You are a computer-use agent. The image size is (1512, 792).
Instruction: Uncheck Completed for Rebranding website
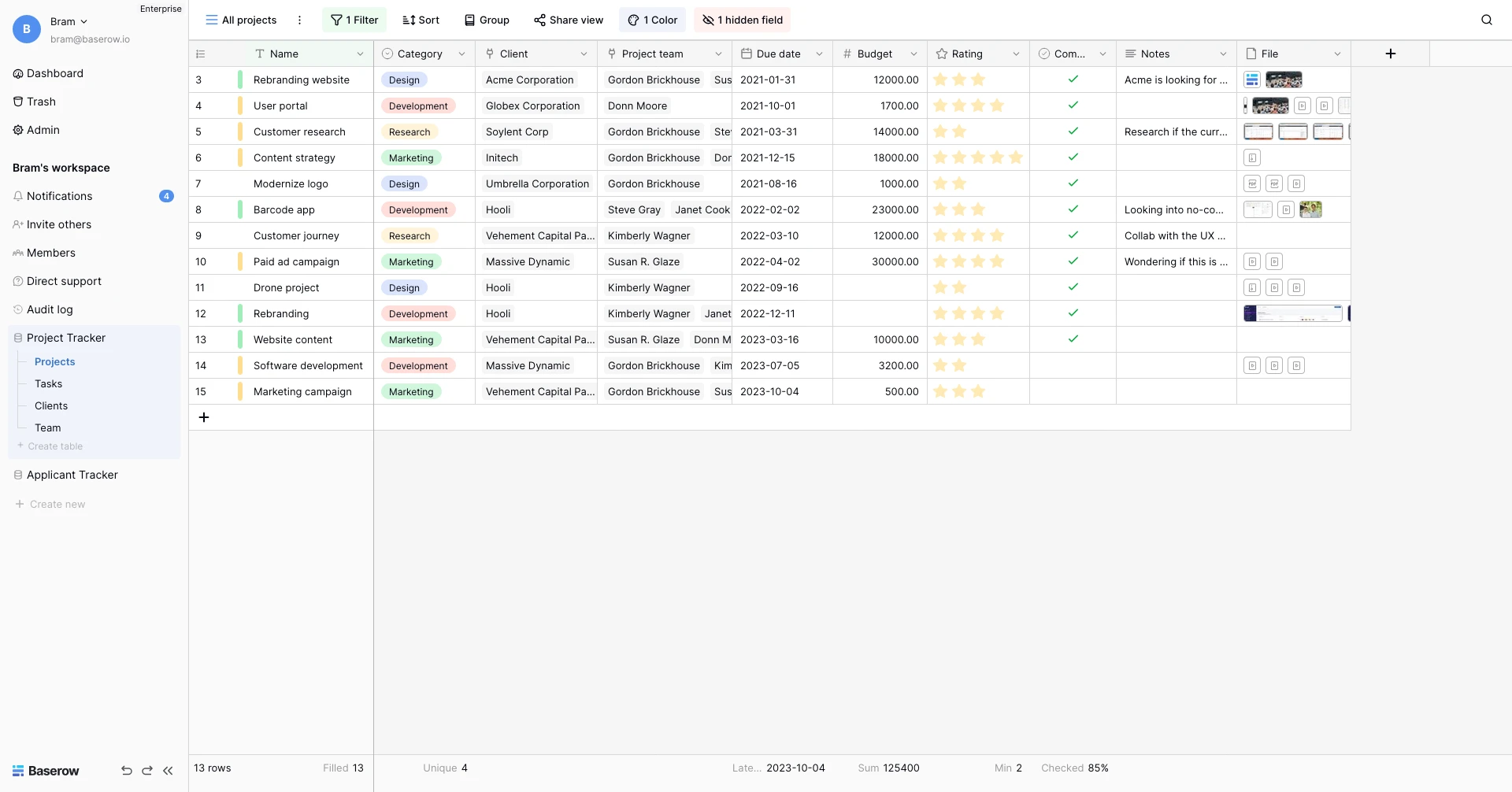[x=1073, y=80]
